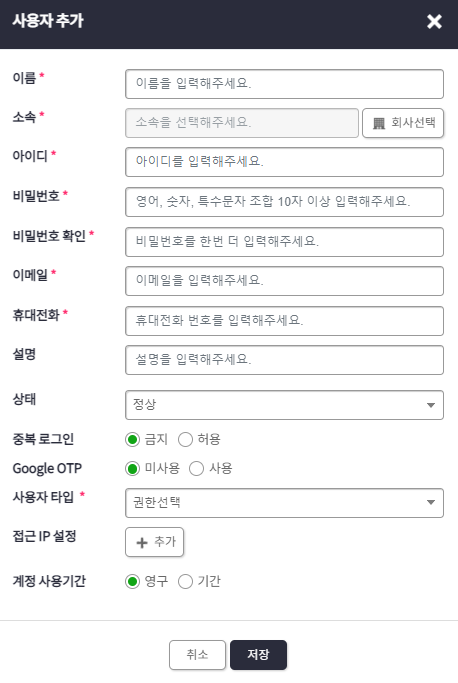Click the 취소 button
This screenshot has width=458, height=683.
[x=197, y=655]
